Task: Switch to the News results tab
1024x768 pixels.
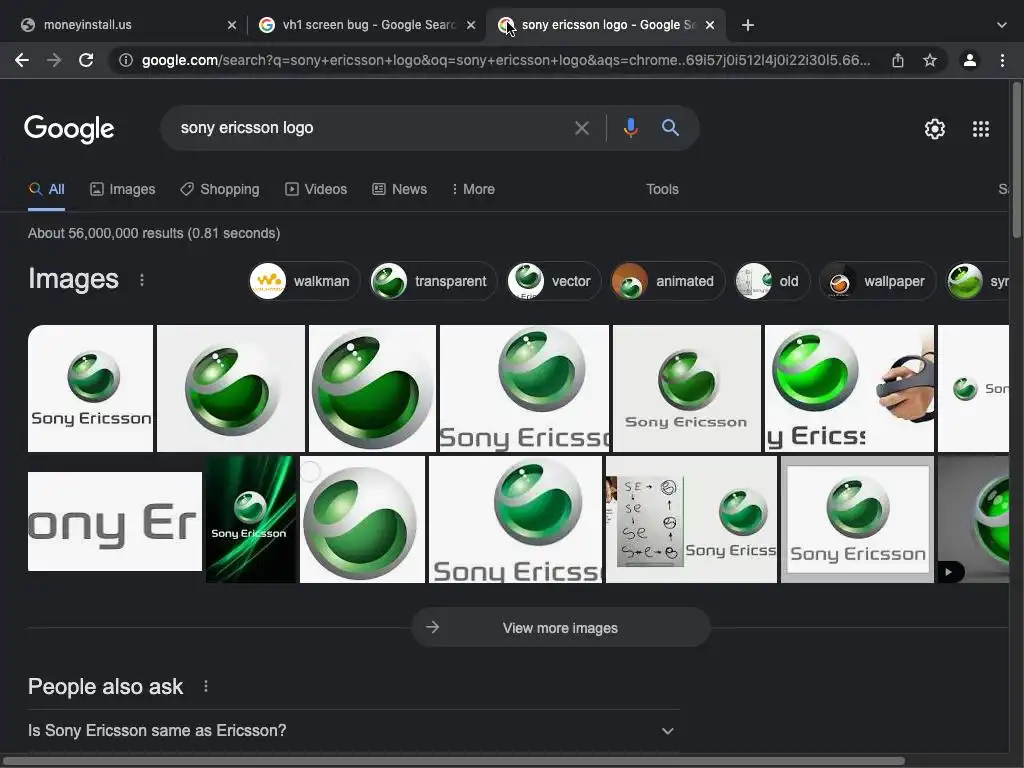Action: pyautogui.click(x=399, y=189)
